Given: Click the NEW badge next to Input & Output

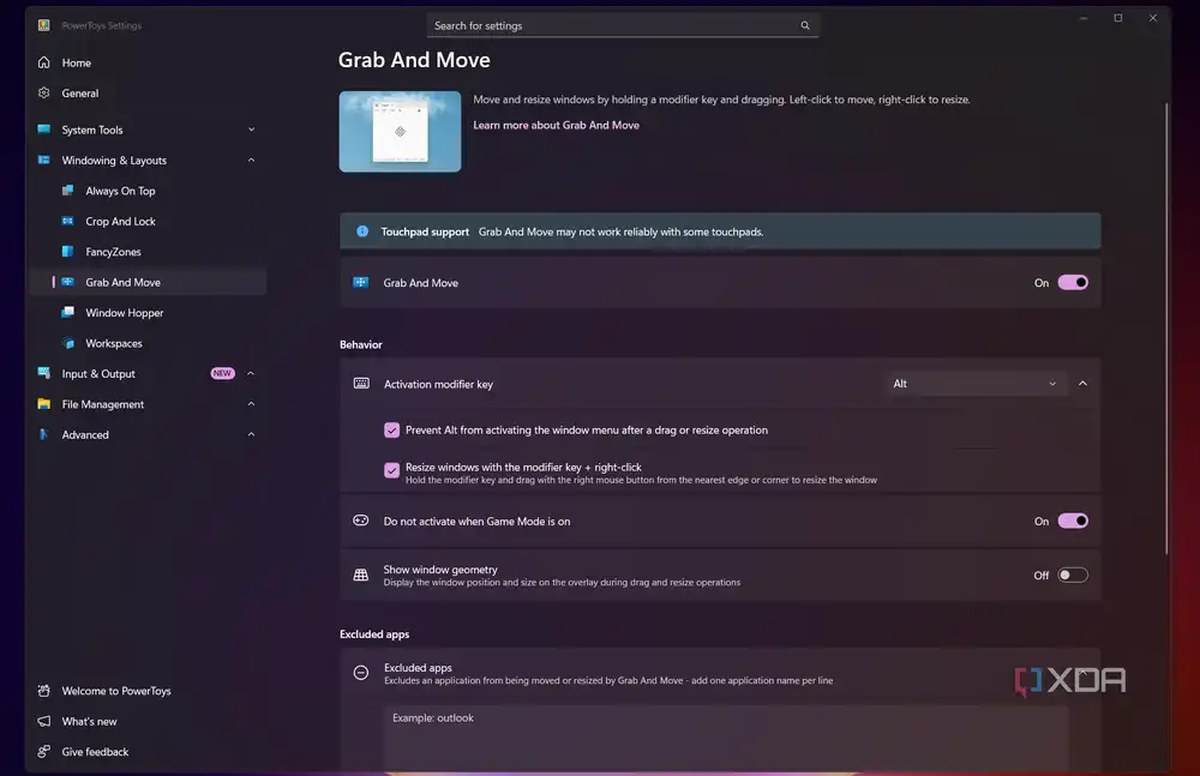Looking at the screenshot, I should 222,374.
